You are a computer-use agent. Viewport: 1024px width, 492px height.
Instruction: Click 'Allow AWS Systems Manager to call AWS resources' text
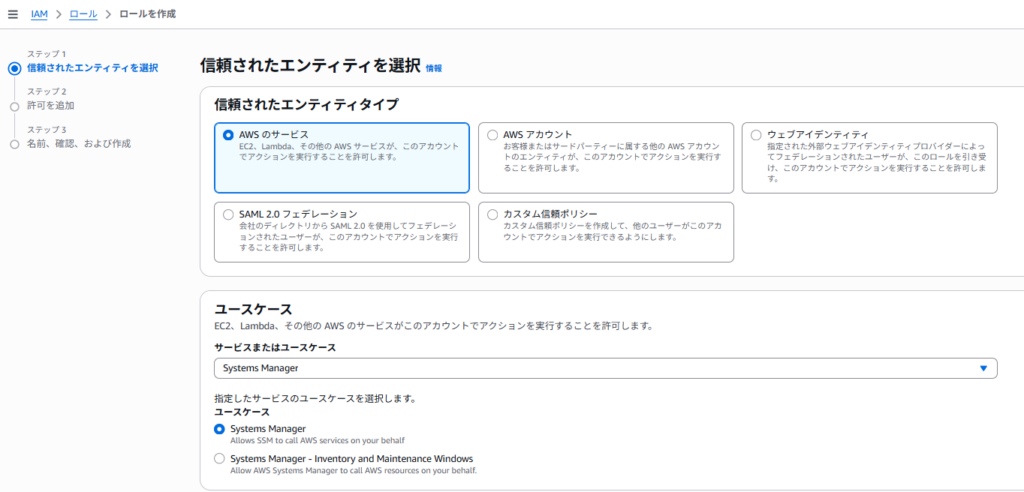pos(353,470)
